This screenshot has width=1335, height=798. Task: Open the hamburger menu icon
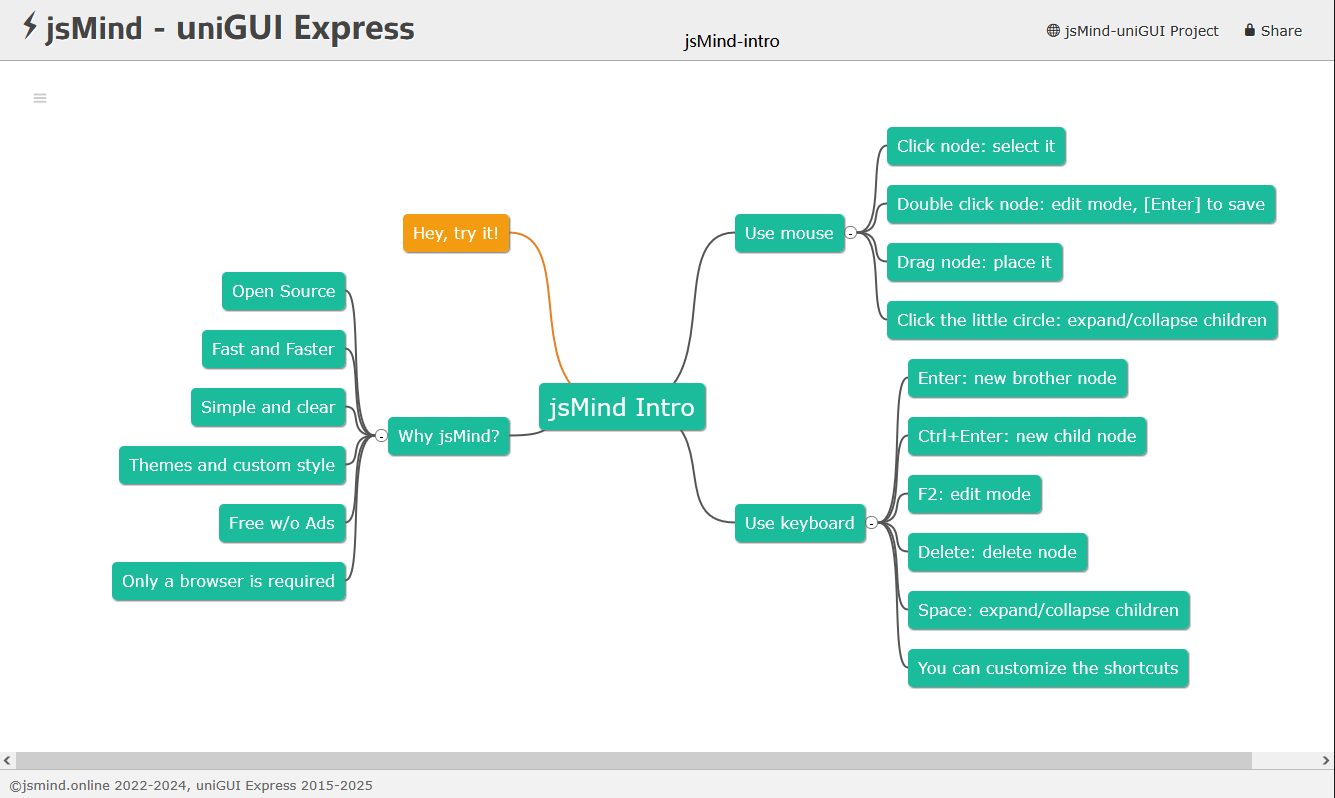click(40, 98)
